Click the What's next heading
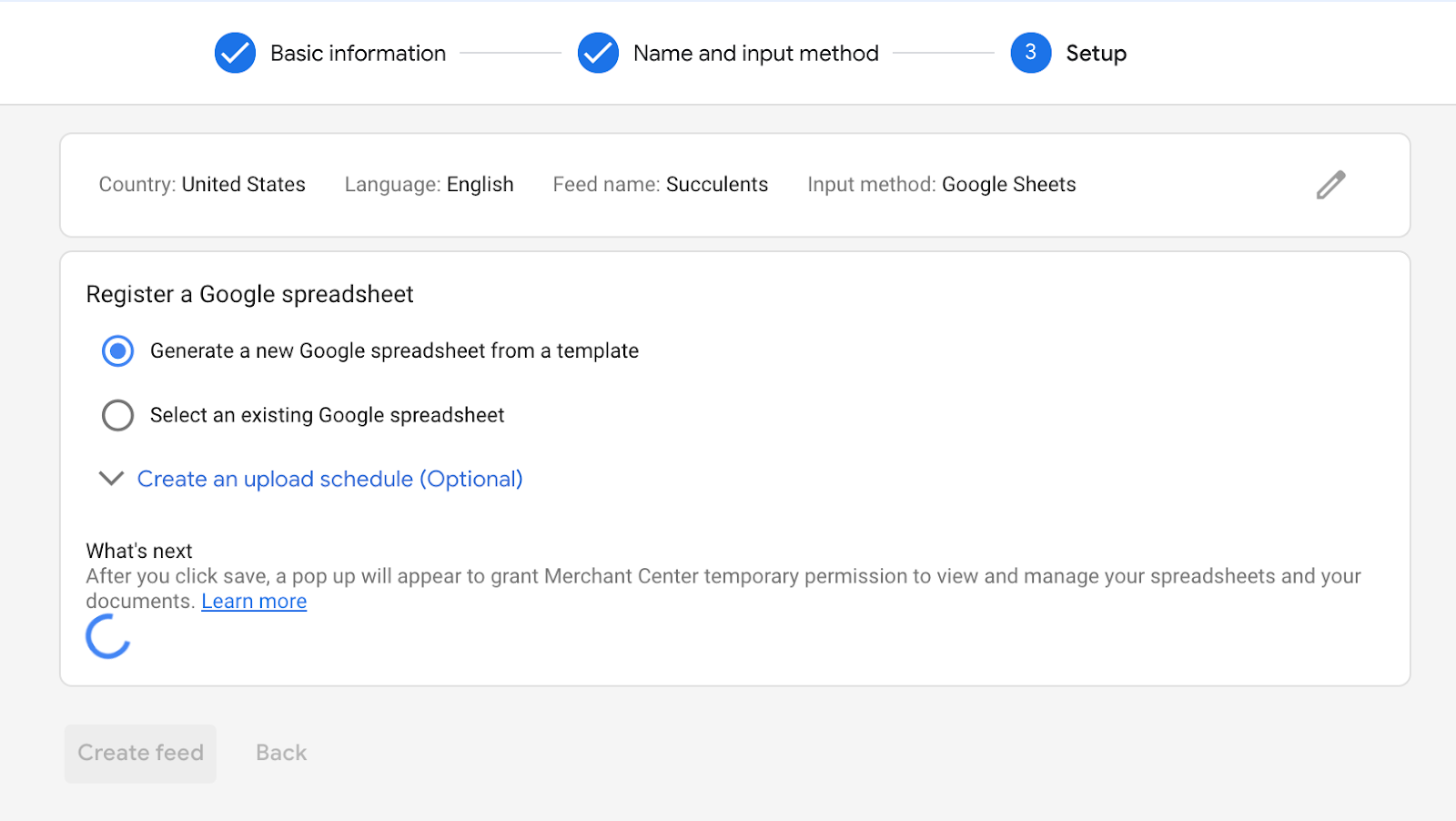 click(139, 551)
